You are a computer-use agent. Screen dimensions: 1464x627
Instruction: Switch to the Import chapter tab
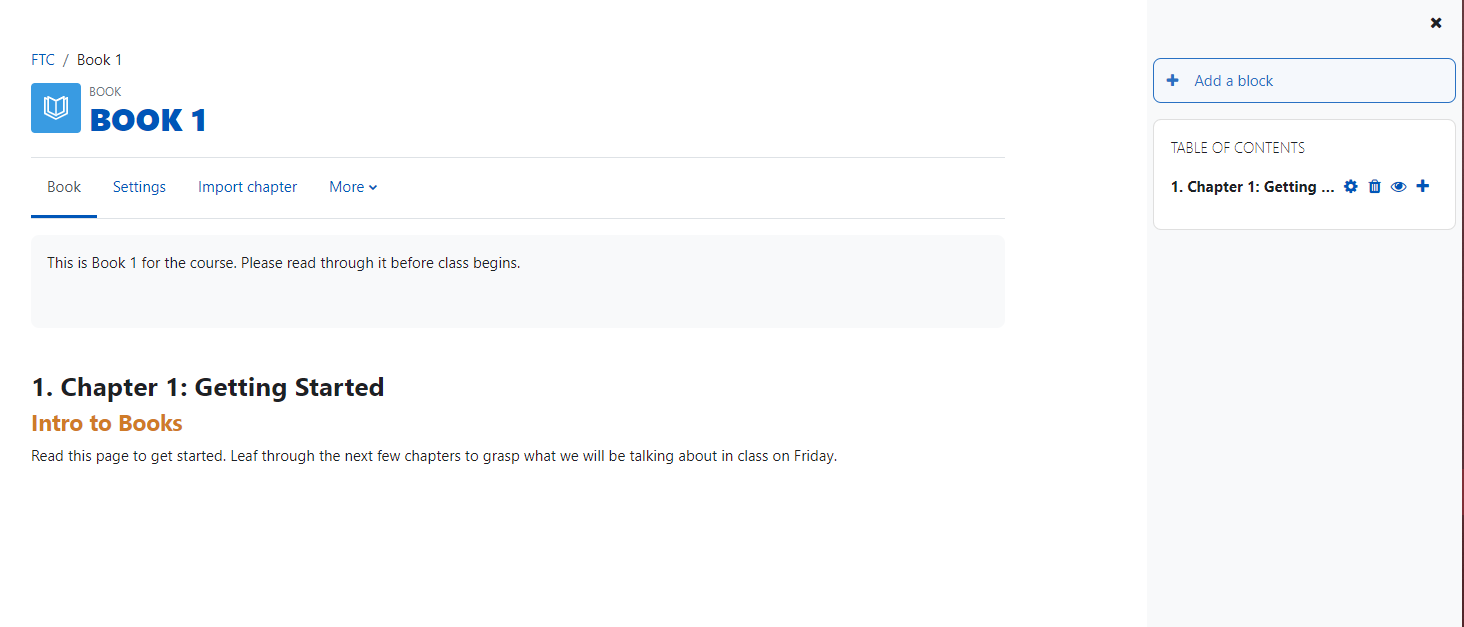tap(247, 187)
